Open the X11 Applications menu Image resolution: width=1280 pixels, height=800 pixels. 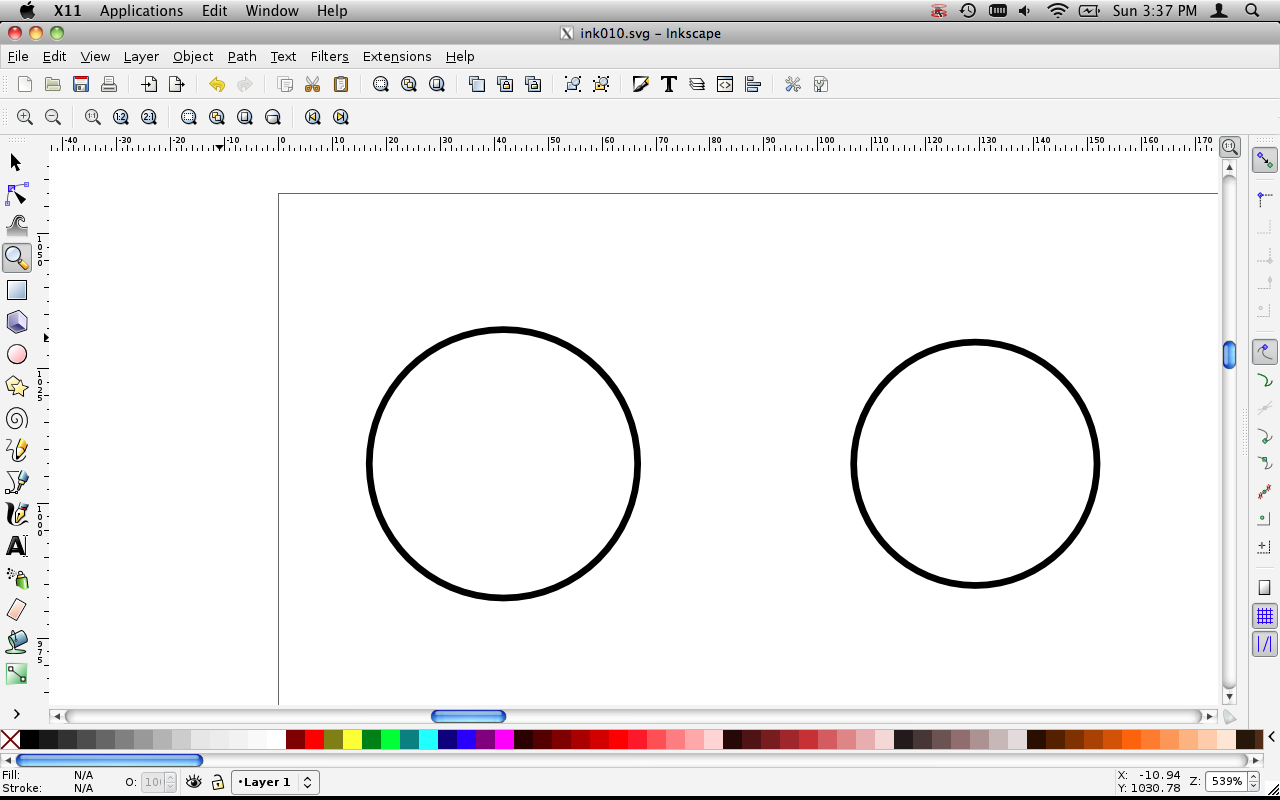click(x=141, y=11)
